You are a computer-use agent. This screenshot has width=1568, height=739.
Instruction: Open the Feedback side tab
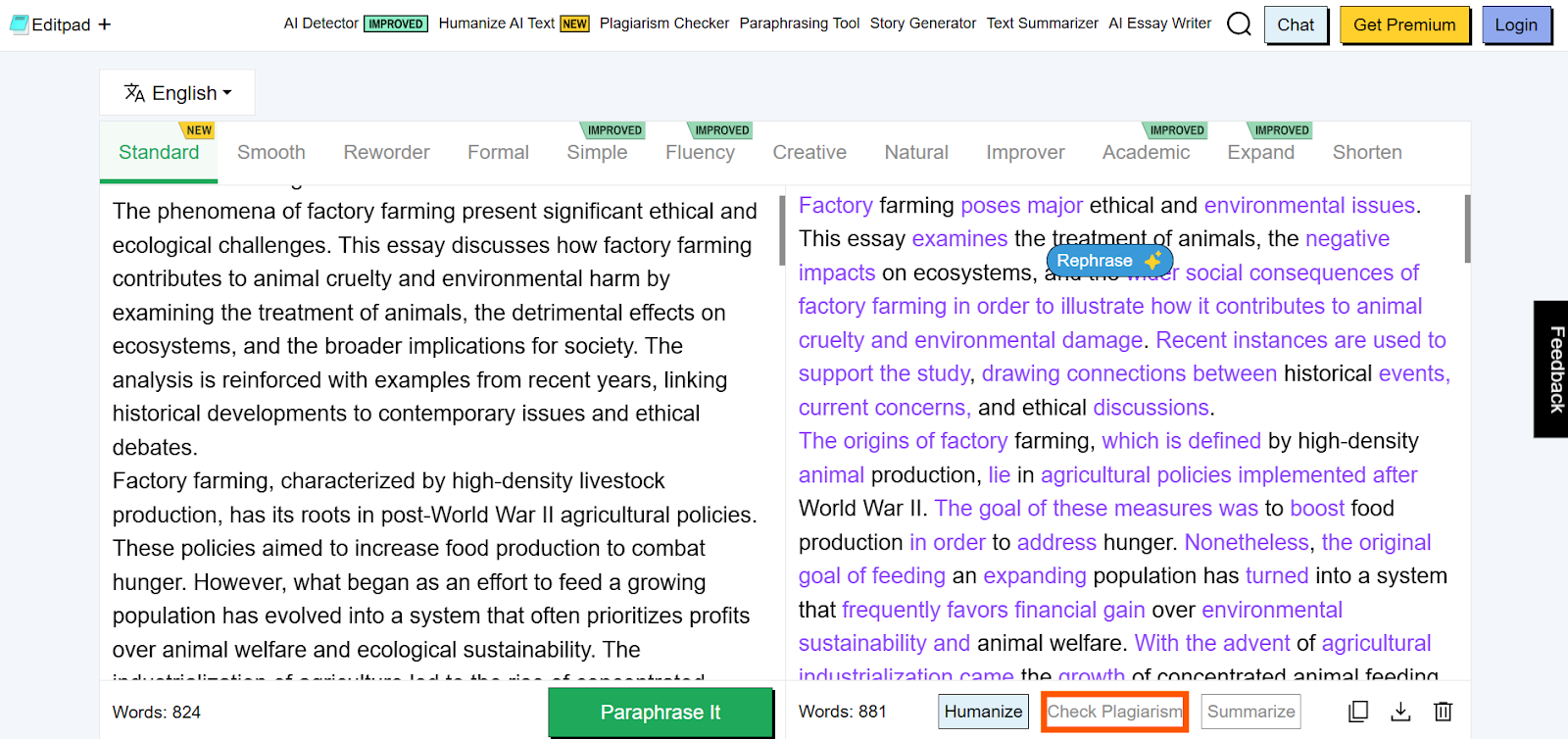[x=1551, y=369]
